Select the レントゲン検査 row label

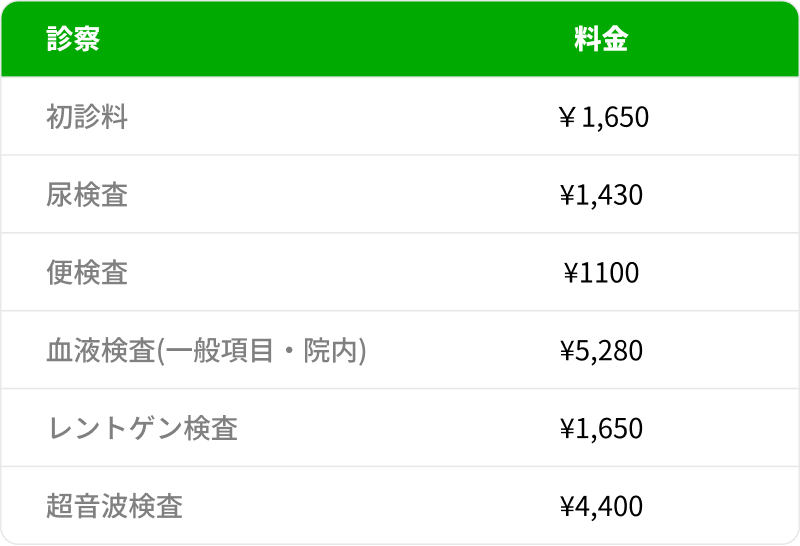(142, 429)
